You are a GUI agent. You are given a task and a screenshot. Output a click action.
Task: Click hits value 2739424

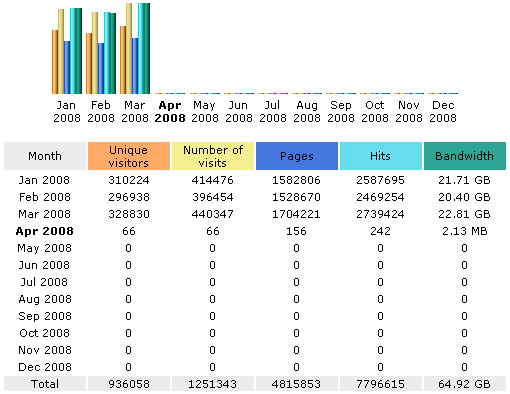380,214
